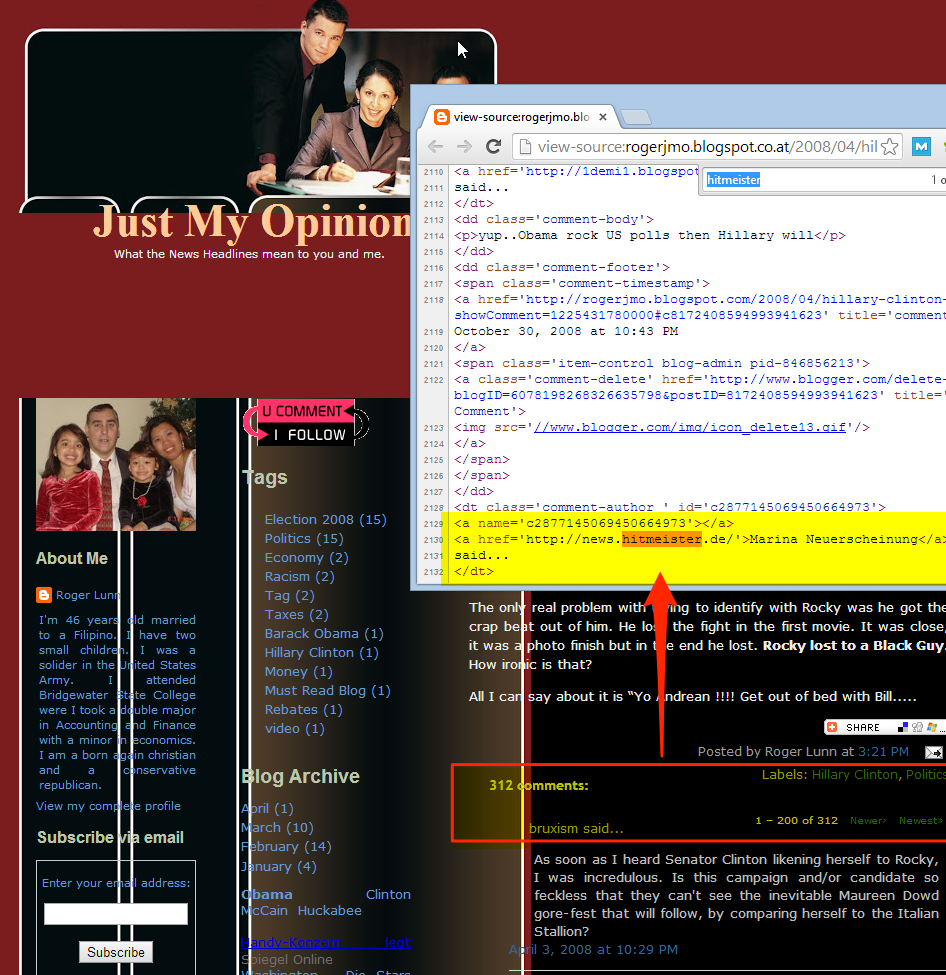Open the January archive link
This screenshot has width=946, height=975.
pyautogui.click(x=279, y=866)
